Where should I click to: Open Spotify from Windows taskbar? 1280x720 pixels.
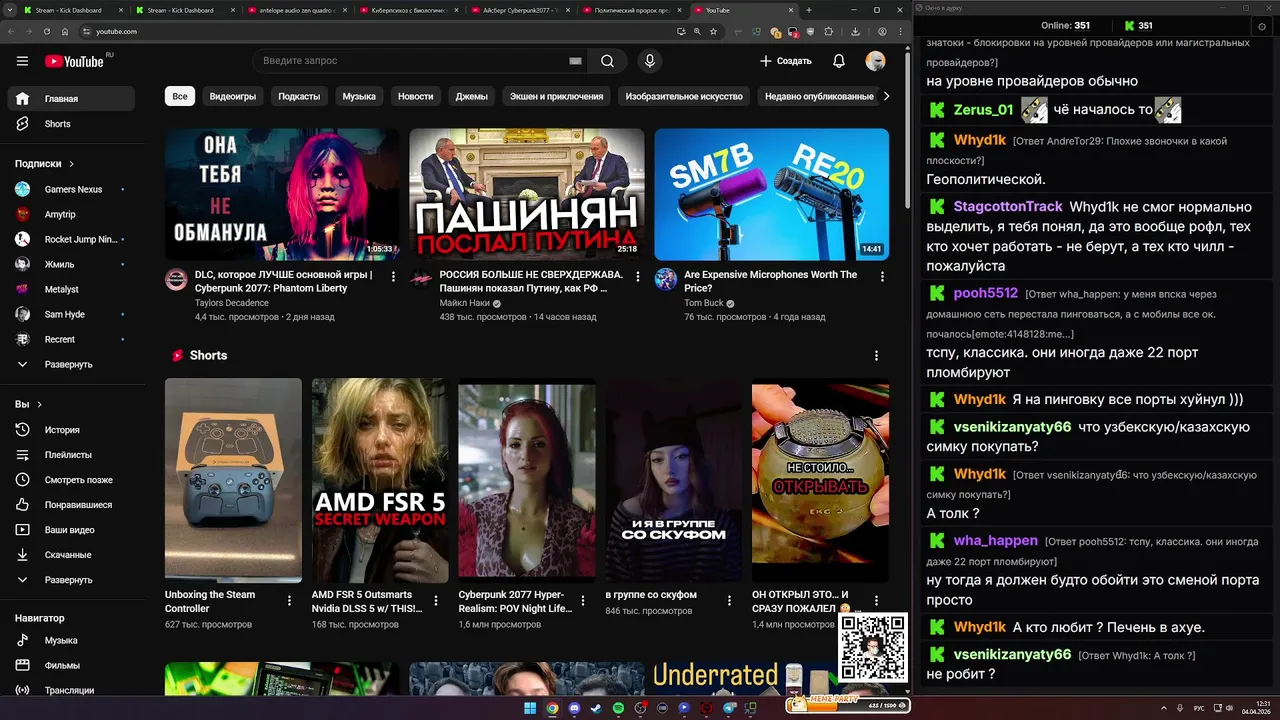619,708
